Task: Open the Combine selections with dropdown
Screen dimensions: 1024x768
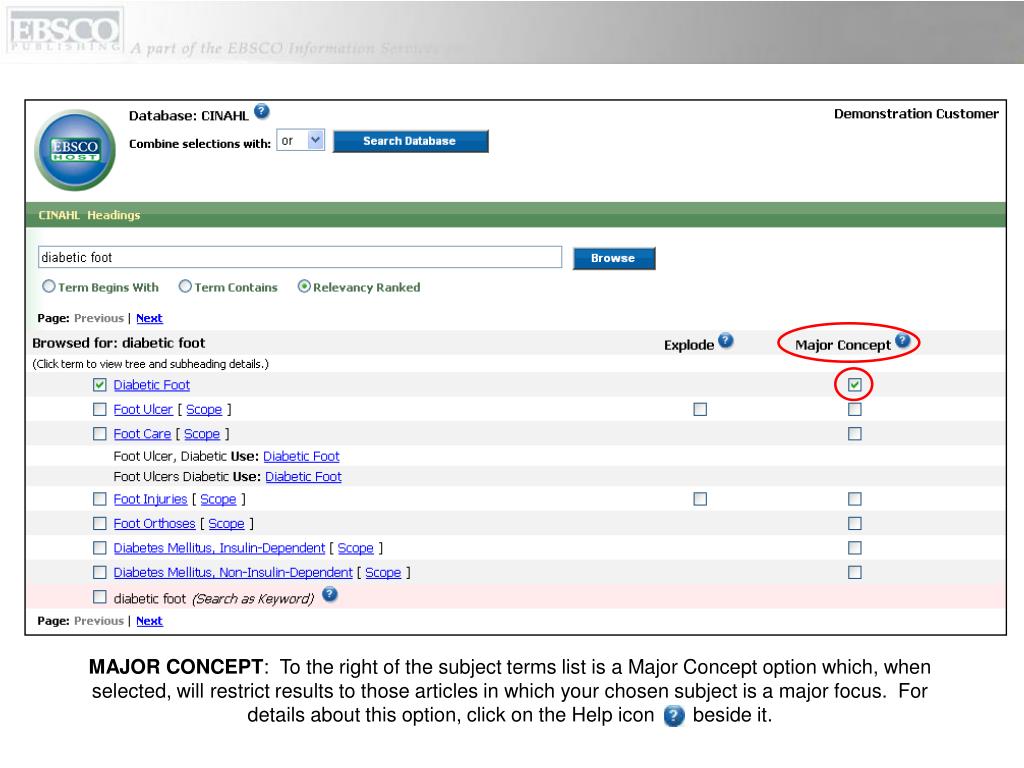Action: [300, 140]
